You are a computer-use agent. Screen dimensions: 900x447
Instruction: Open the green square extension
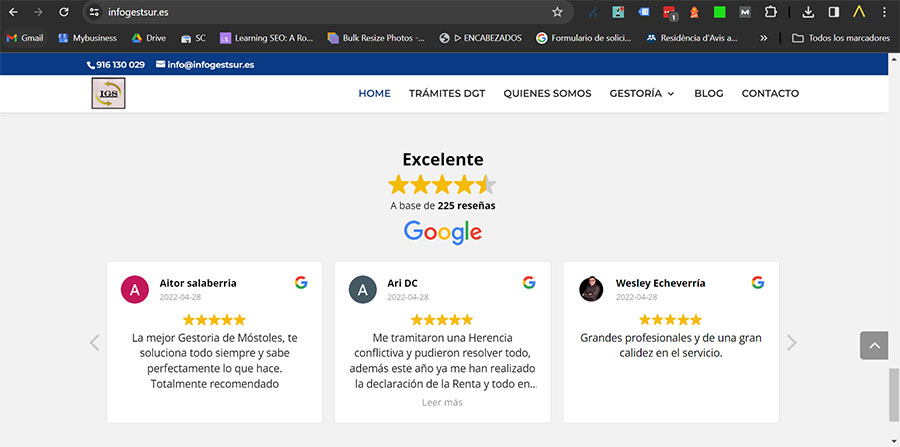pyautogui.click(x=719, y=12)
